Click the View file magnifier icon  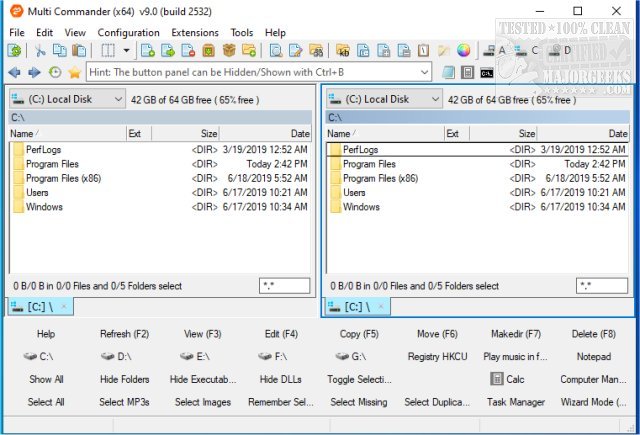point(276,51)
